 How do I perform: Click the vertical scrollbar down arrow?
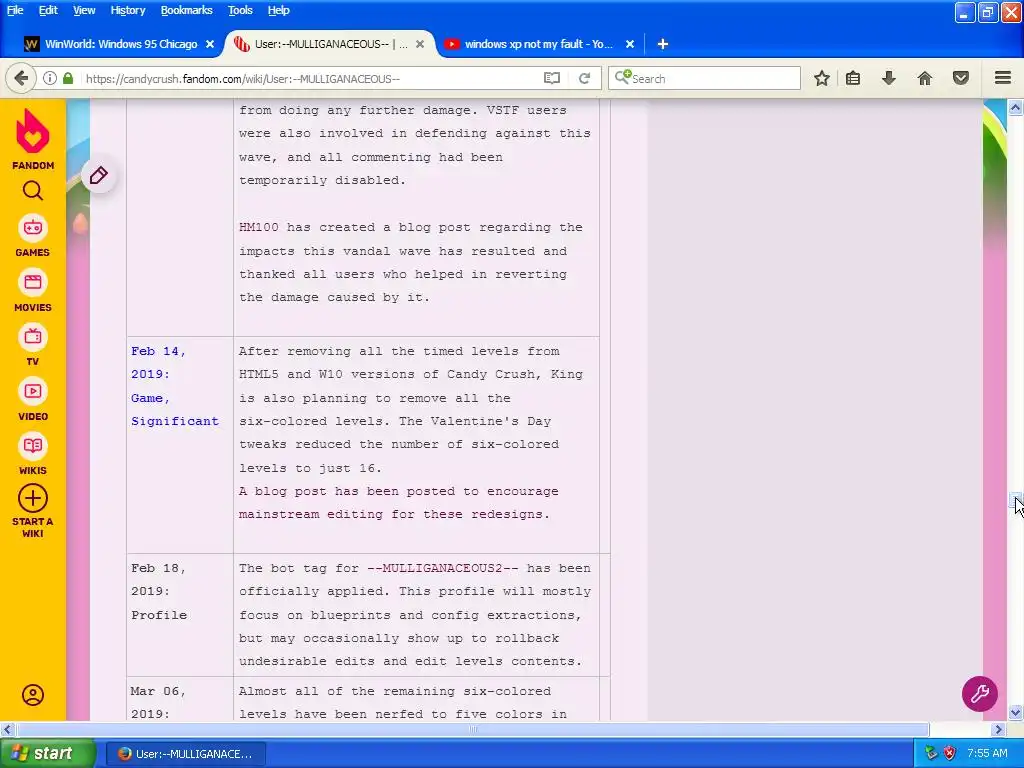1016,712
